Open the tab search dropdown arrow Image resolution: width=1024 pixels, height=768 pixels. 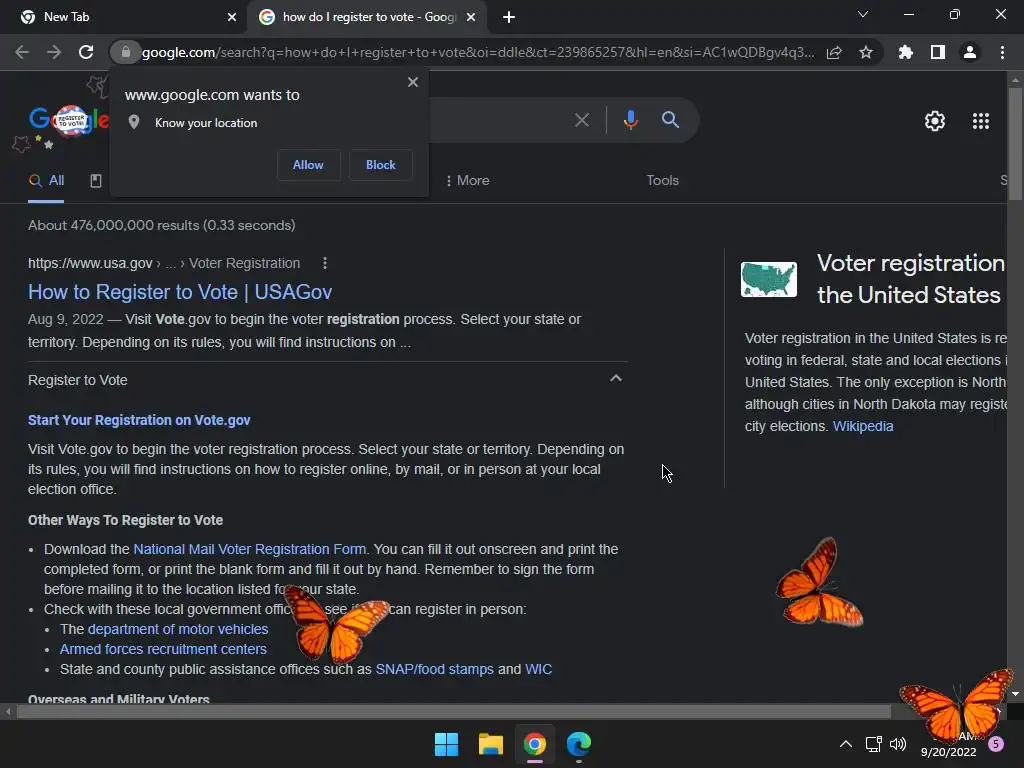863,14
